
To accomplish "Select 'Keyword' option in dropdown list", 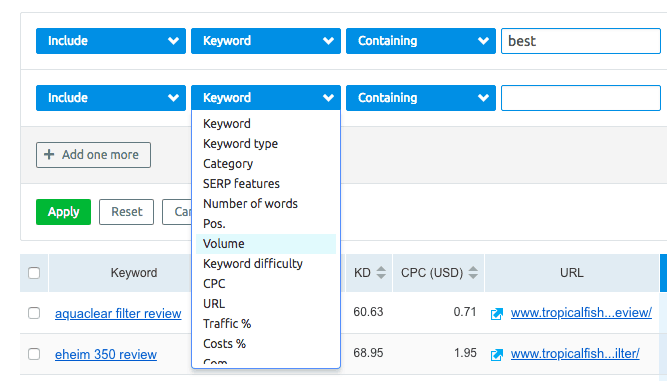I will (266, 124).
